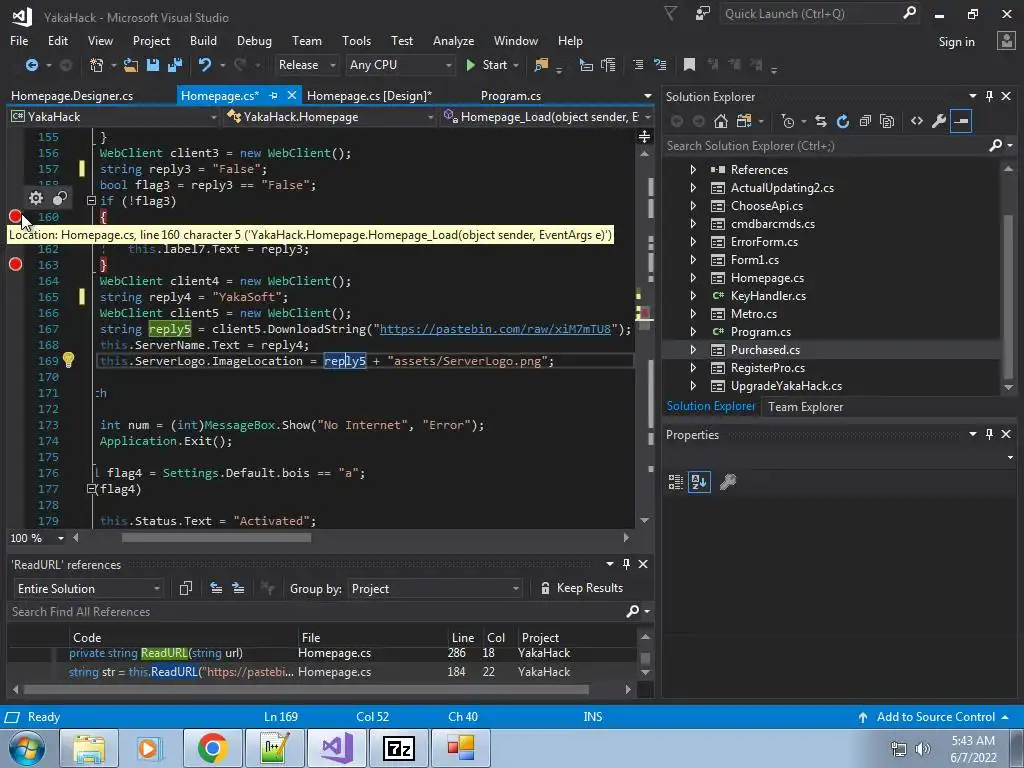This screenshot has width=1024, height=768.
Task: Open the Analyze menu
Action: click(453, 40)
